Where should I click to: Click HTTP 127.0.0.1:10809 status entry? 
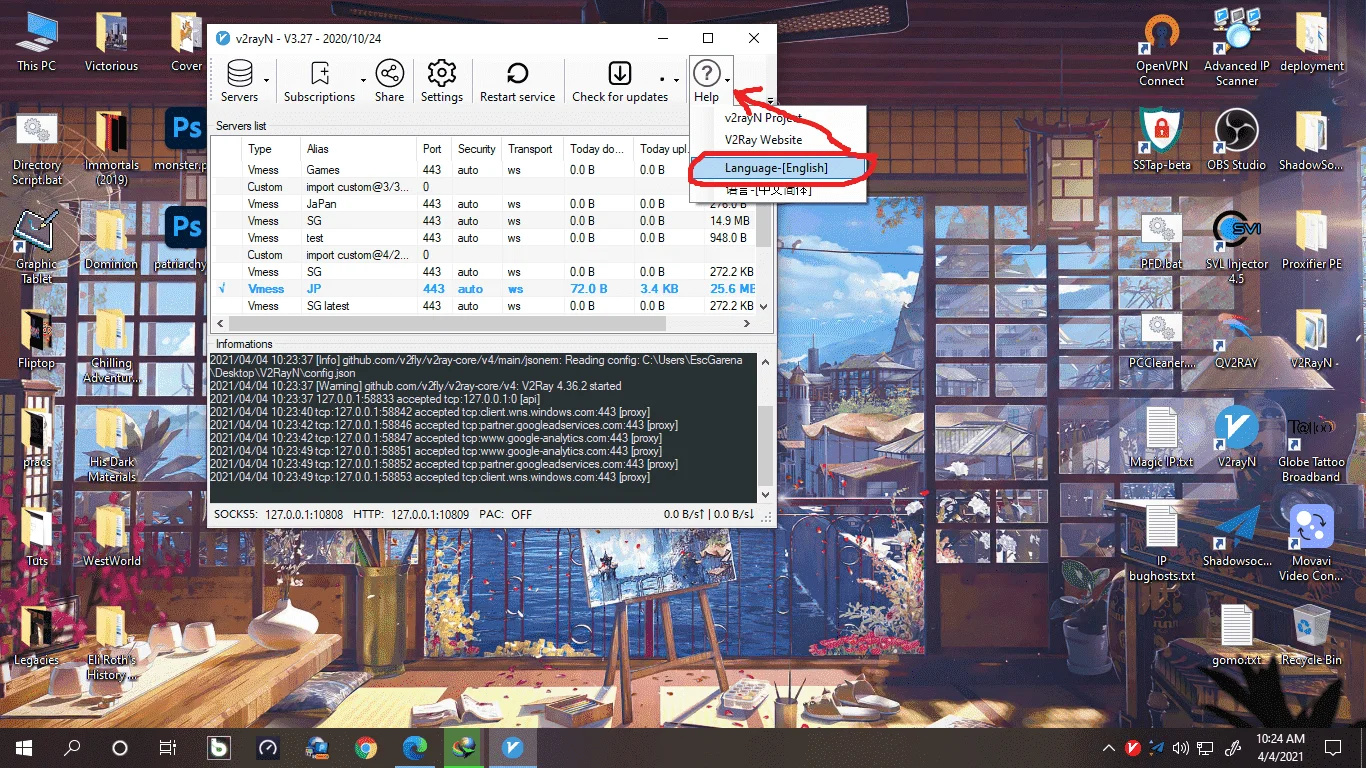click(x=411, y=514)
